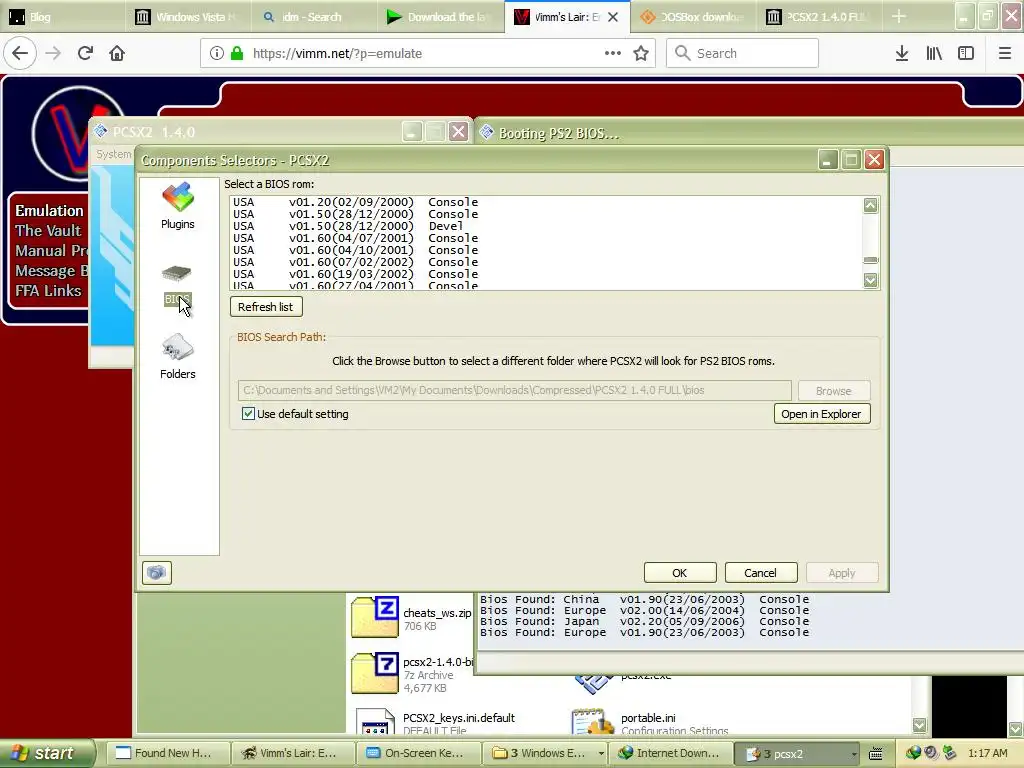Show site information icon in address bar

[217, 53]
